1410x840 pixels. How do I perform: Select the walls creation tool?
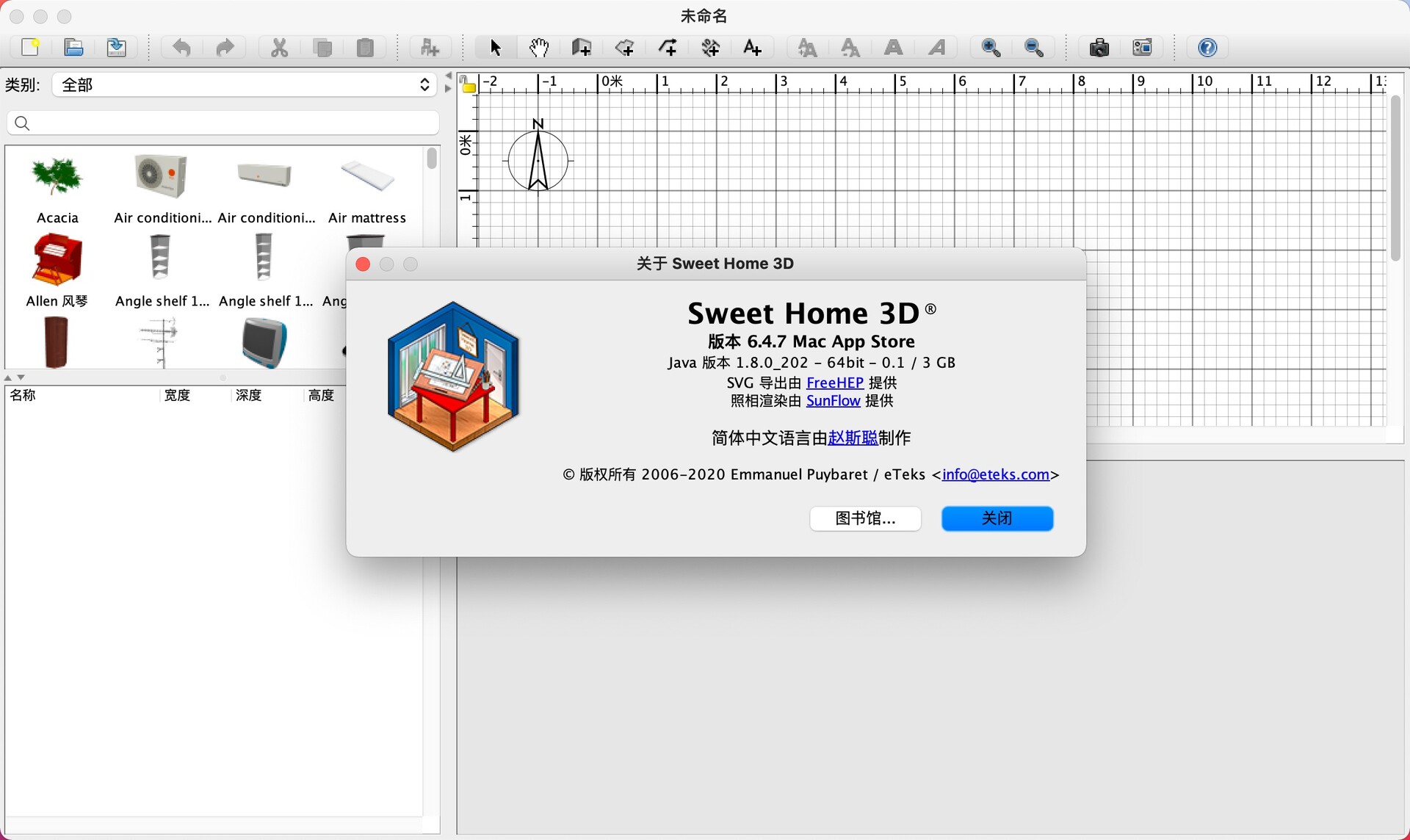click(x=581, y=47)
